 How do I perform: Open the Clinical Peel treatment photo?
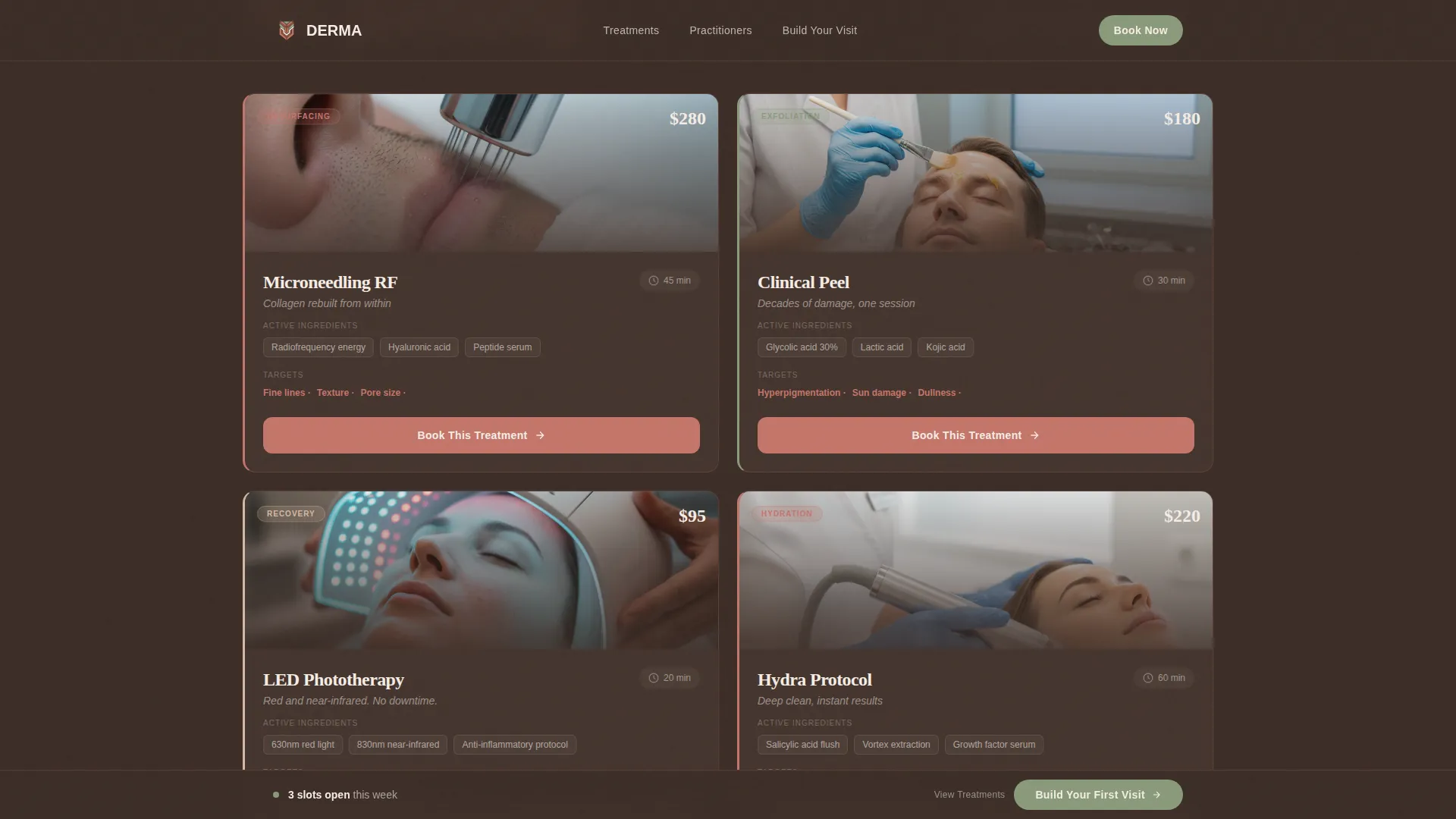[976, 173]
